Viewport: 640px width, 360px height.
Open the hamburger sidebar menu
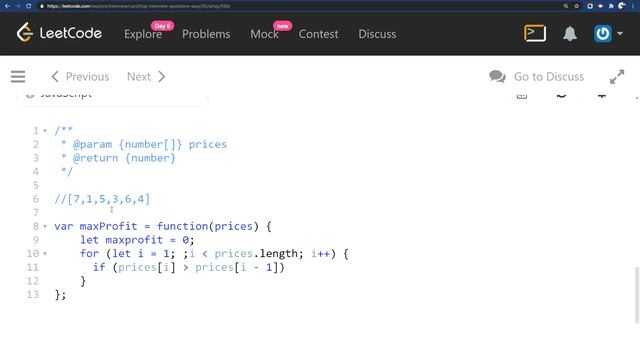point(18,76)
